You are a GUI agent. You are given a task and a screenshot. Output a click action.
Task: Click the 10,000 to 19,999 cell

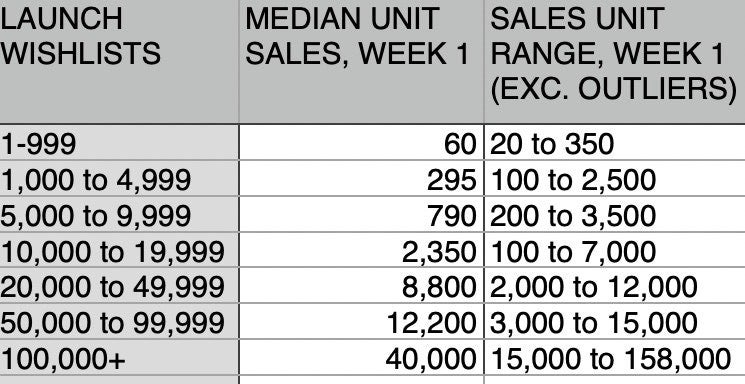coord(119,250)
